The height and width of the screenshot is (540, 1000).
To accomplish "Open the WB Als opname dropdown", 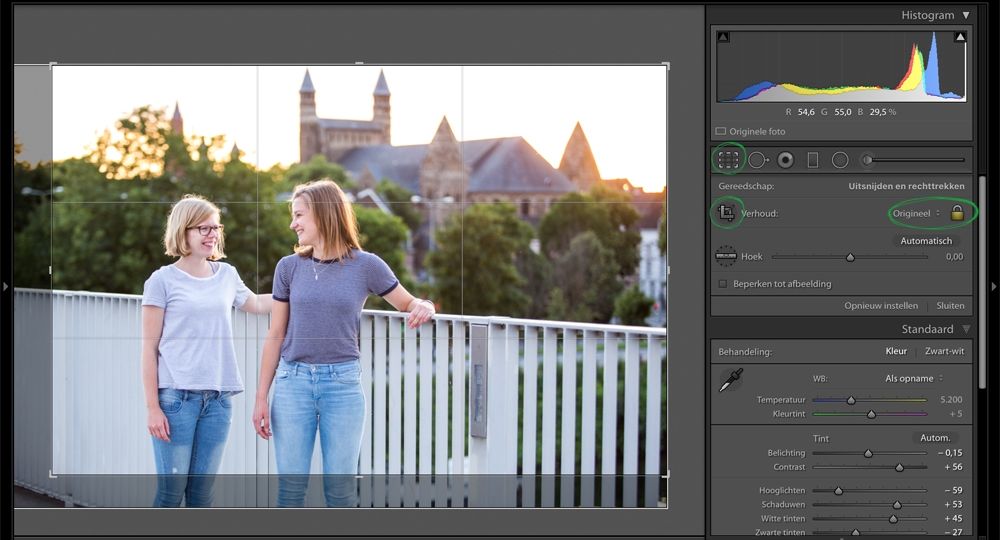I will (914, 378).
